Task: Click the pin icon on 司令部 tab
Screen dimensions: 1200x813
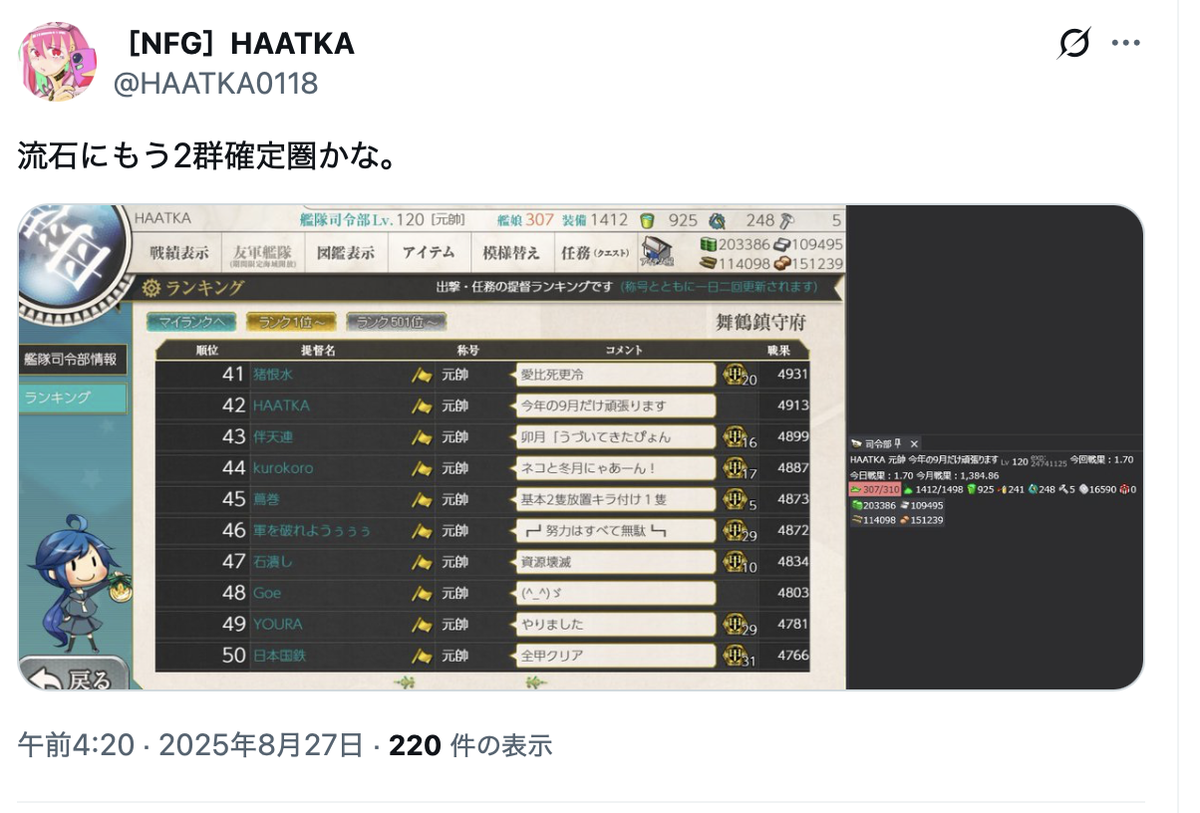Action: tap(897, 444)
